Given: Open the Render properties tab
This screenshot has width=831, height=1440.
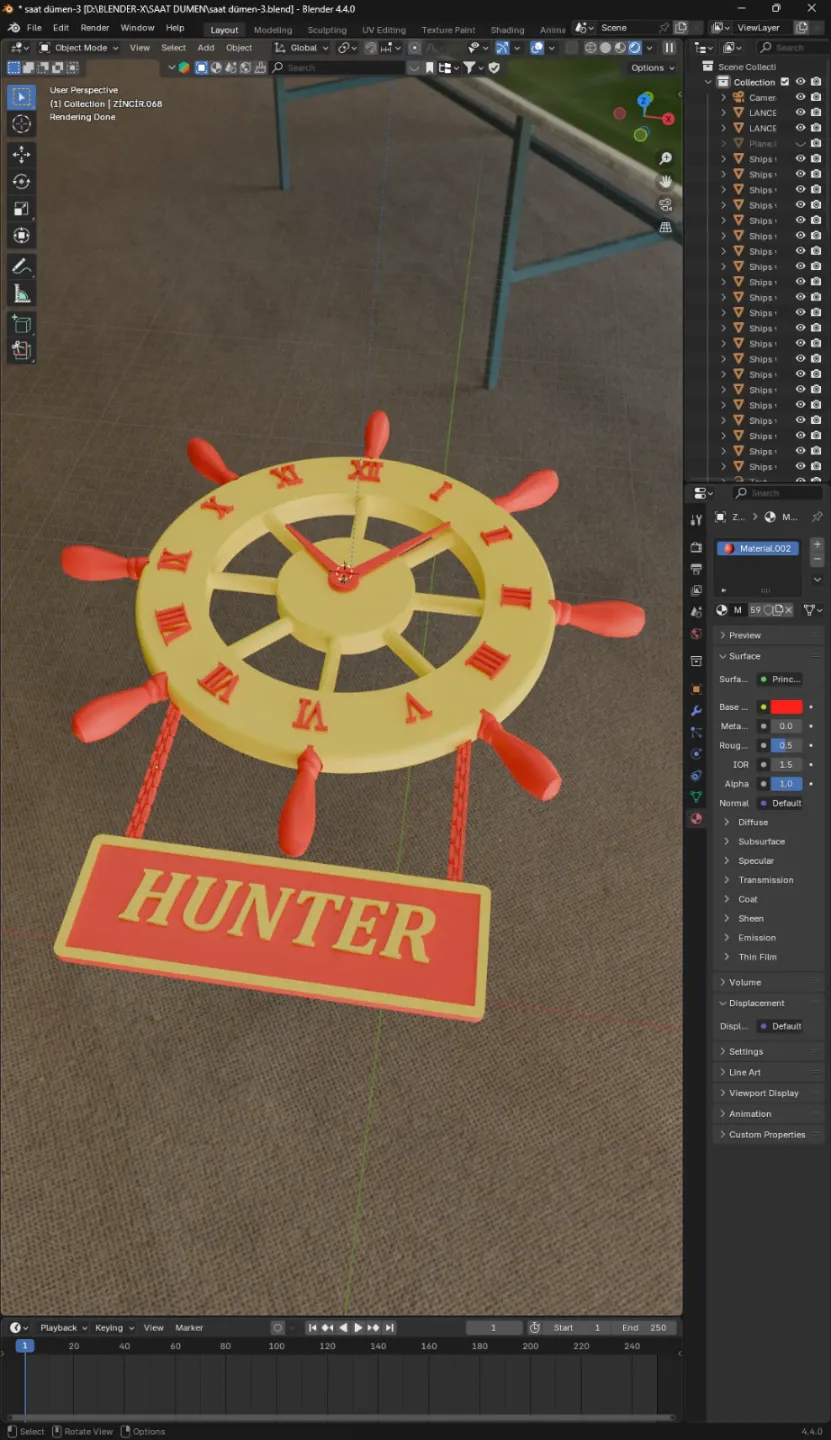Looking at the screenshot, I should coord(696,548).
